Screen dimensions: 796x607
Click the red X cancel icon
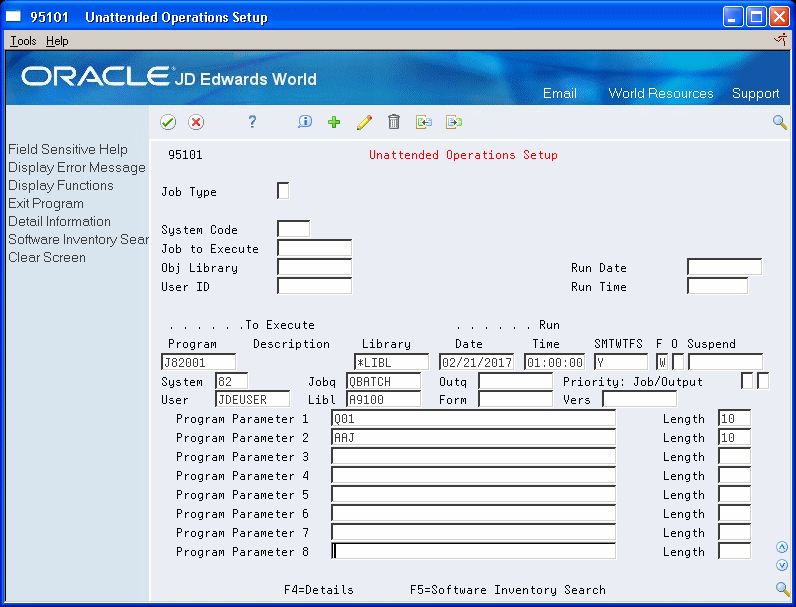point(196,122)
